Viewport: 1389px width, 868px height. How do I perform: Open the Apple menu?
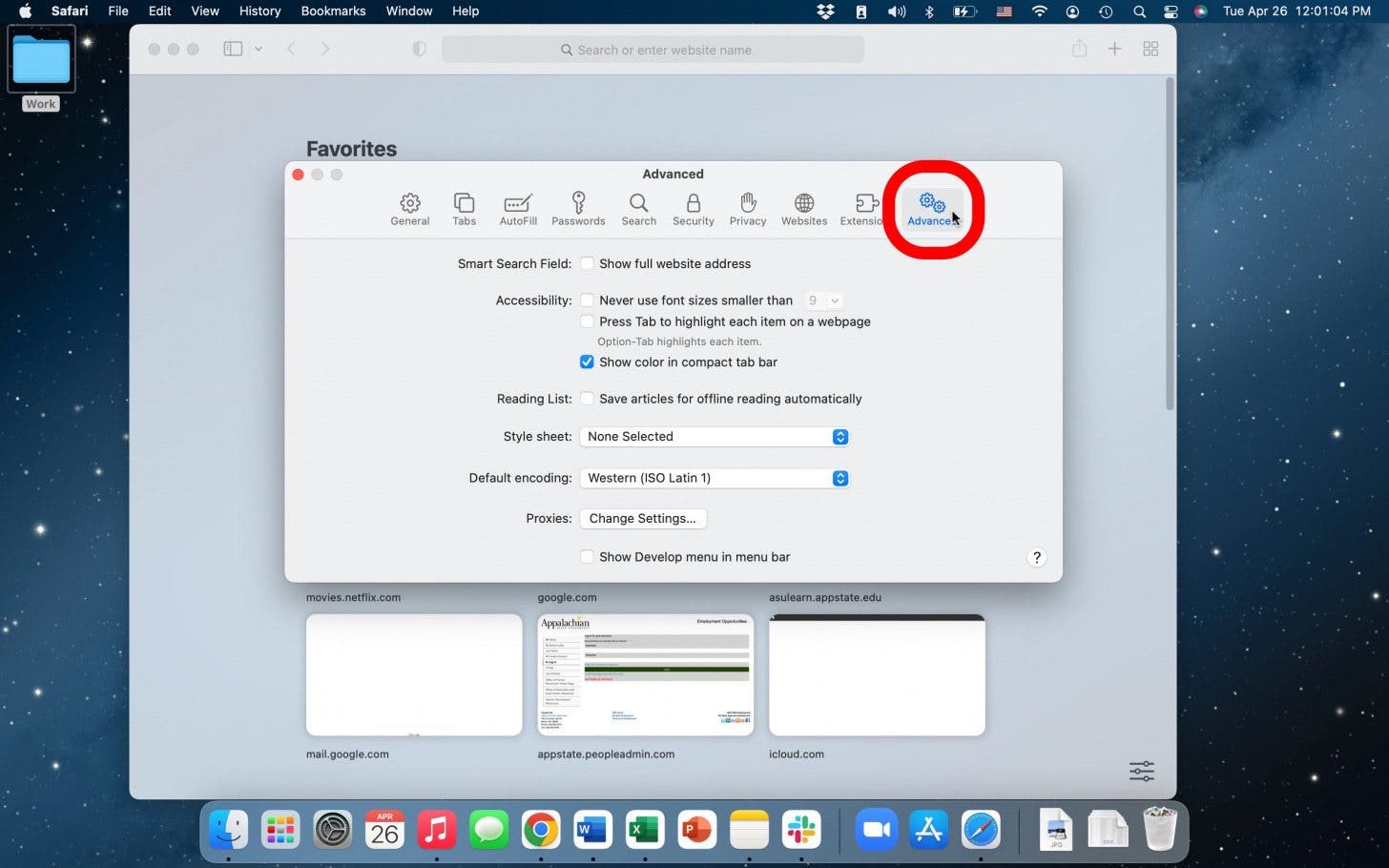pyautogui.click(x=25, y=11)
